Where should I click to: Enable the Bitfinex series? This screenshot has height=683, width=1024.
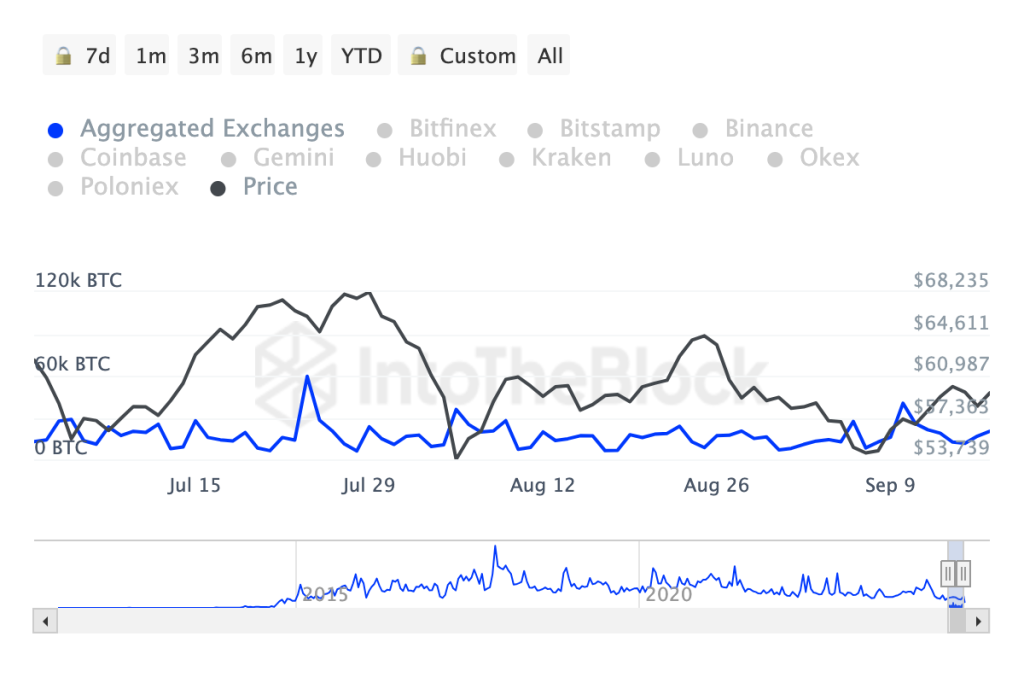coord(452,129)
